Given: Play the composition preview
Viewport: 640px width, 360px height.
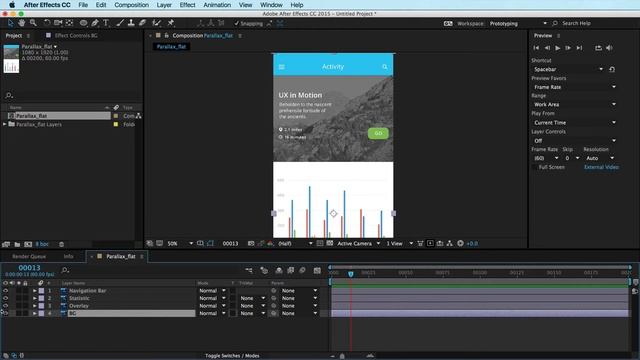Looking at the screenshot, I should [558, 48].
